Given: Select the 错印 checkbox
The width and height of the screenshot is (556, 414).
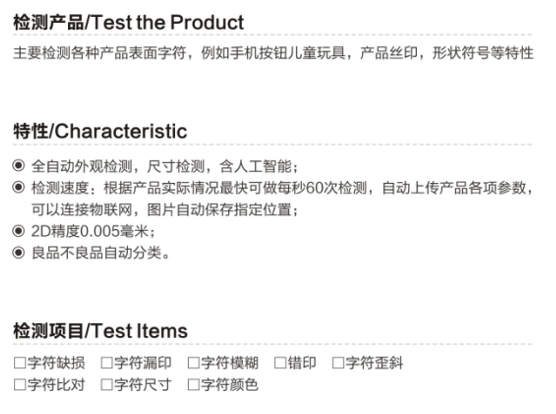Looking at the screenshot, I should (x=280, y=363).
